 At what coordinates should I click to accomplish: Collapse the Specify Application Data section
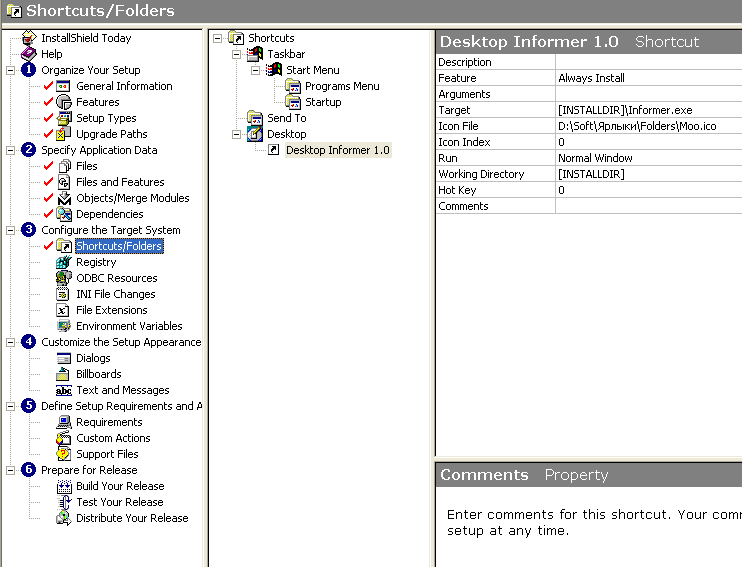(10, 151)
